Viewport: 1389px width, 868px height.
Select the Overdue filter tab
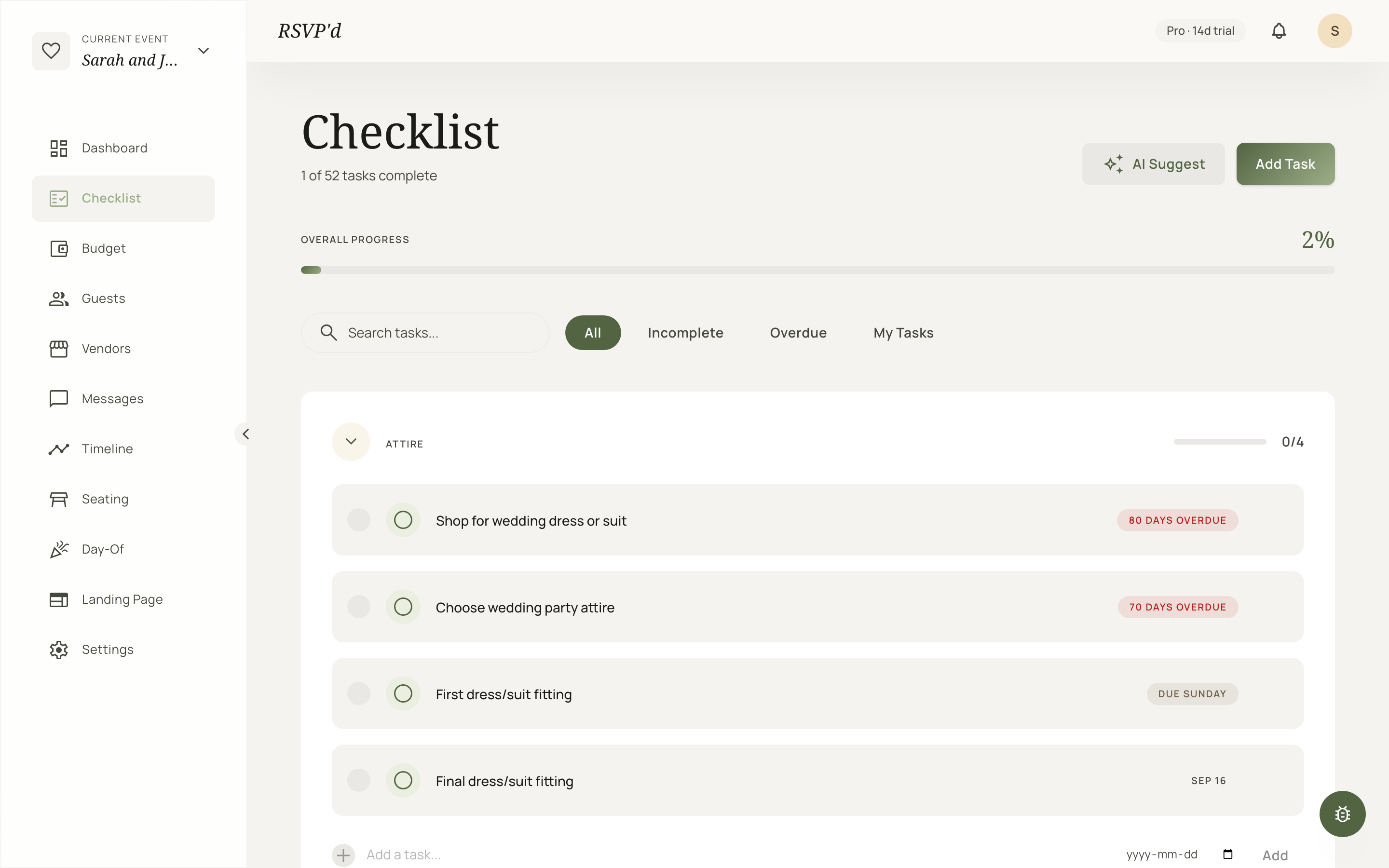[798, 333]
